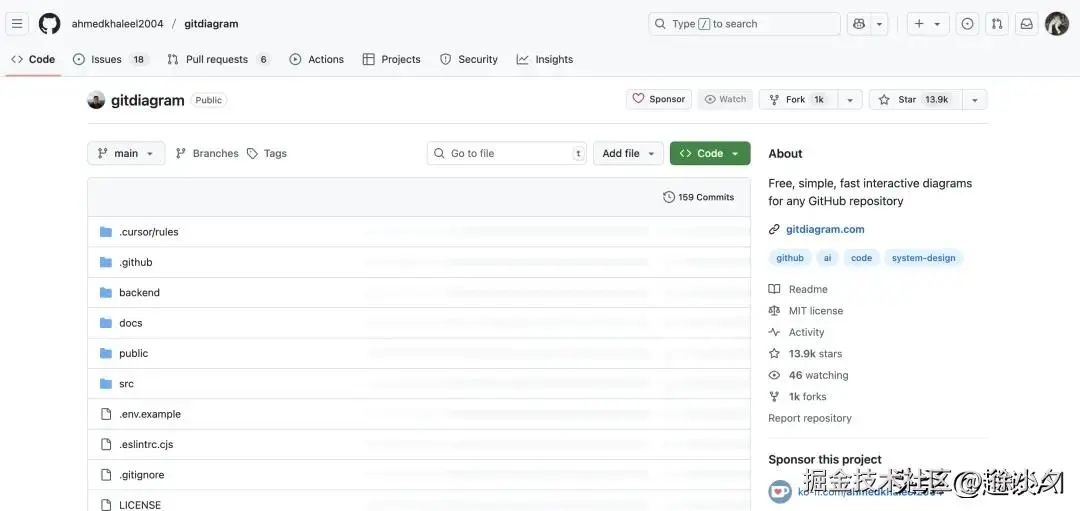The width and height of the screenshot is (1080, 511).
Task: Open the issues icon in the header
Action: [967, 23]
